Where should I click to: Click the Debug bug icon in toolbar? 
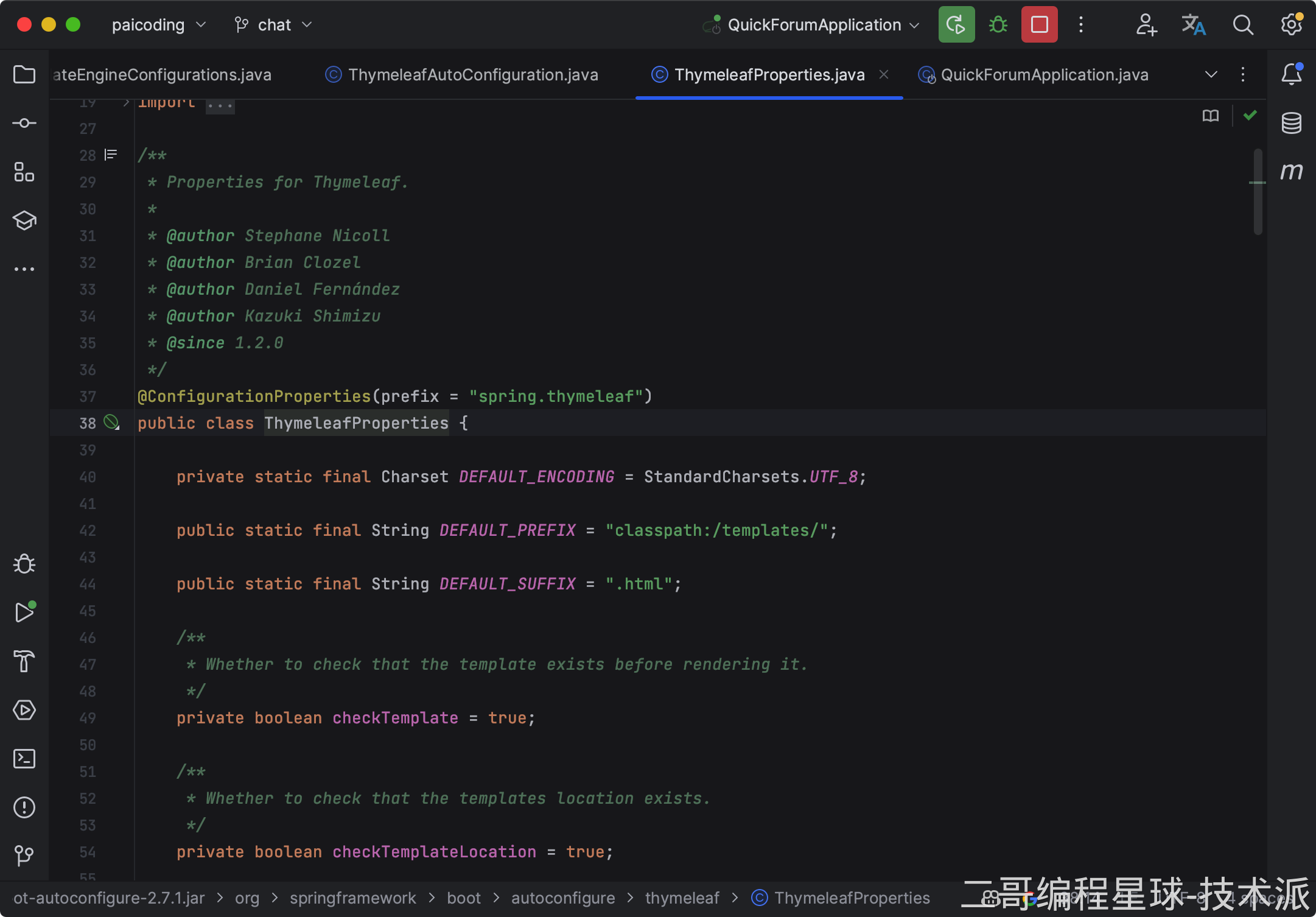(998, 25)
